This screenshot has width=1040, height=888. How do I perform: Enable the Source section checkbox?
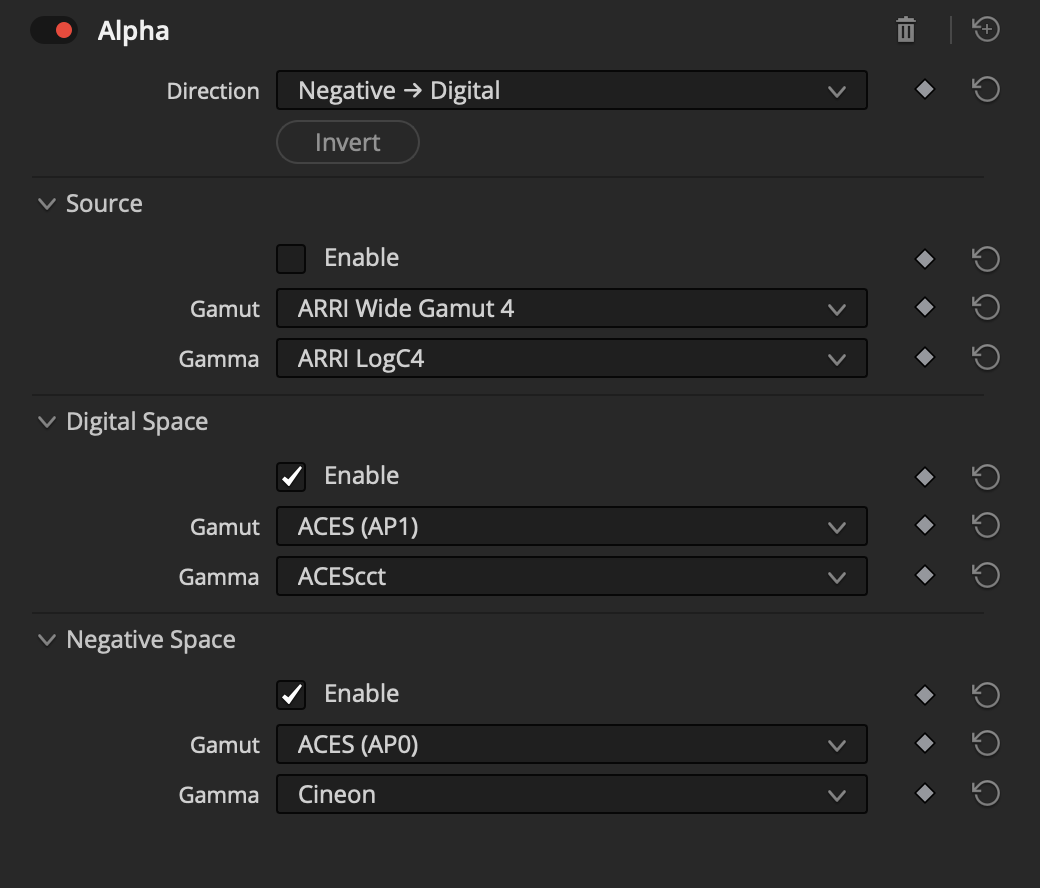(x=290, y=258)
